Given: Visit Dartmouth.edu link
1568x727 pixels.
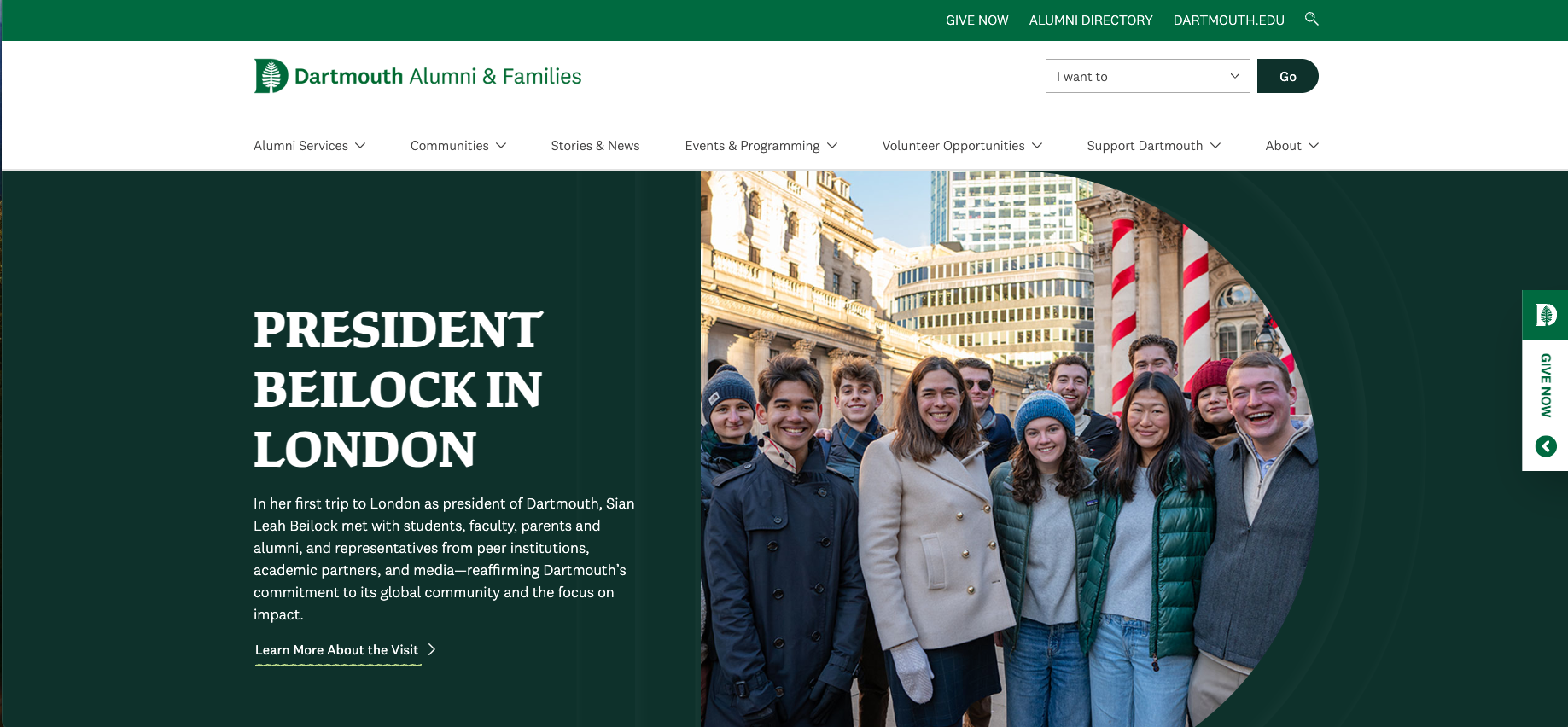Looking at the screenshot, I should (x=1228, y=20).
